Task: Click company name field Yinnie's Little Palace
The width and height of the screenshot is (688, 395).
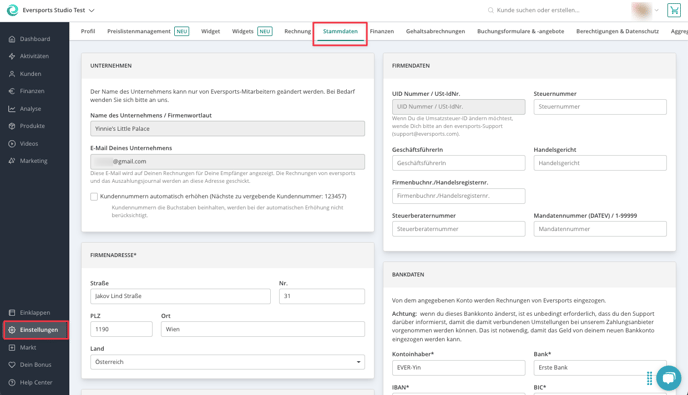Action: pos(227,129)
